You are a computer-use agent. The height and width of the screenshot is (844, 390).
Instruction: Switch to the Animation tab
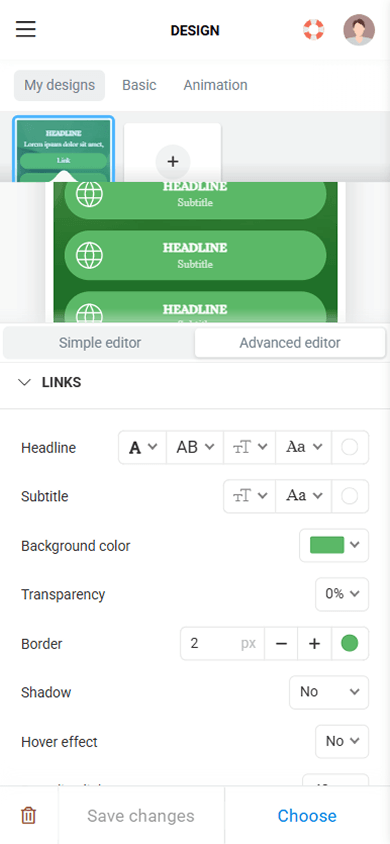click(x=216, y=85)
